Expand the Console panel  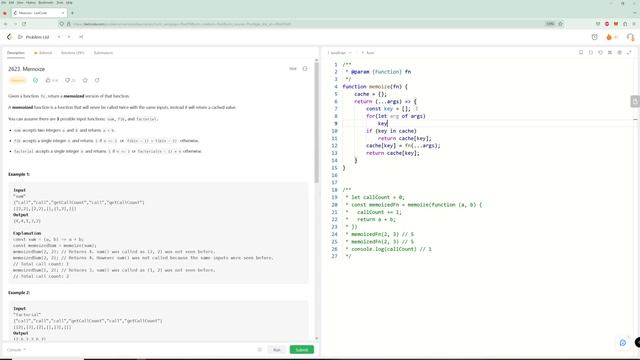(x=16, y=350)
